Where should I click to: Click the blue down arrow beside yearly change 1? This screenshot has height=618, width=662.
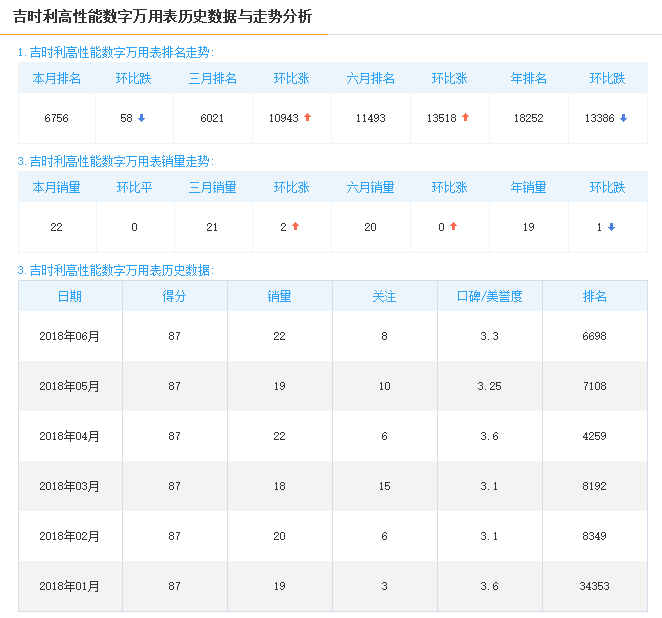click(611, 227)
